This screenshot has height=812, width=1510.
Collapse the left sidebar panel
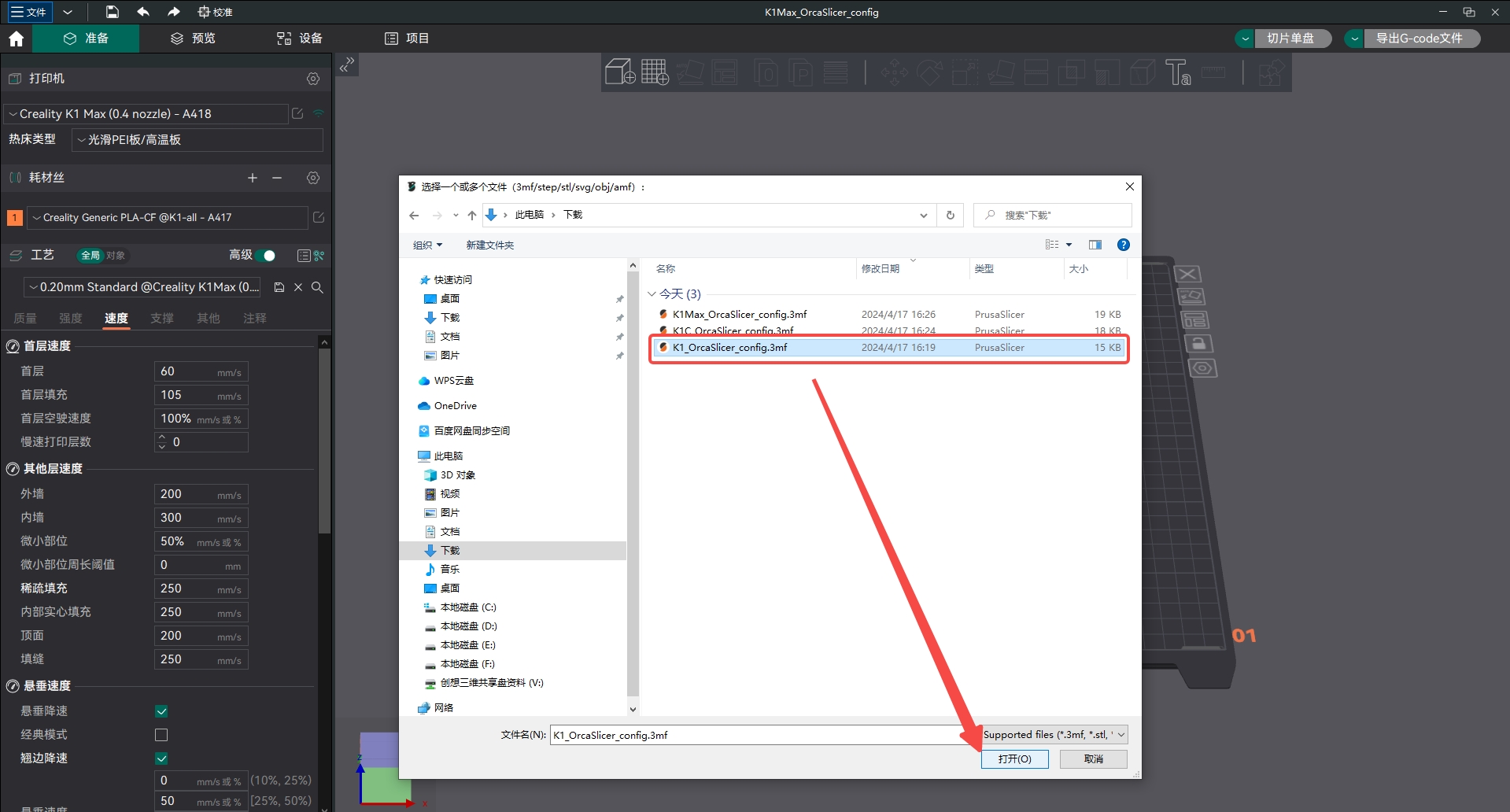click(x=347, y=65)
